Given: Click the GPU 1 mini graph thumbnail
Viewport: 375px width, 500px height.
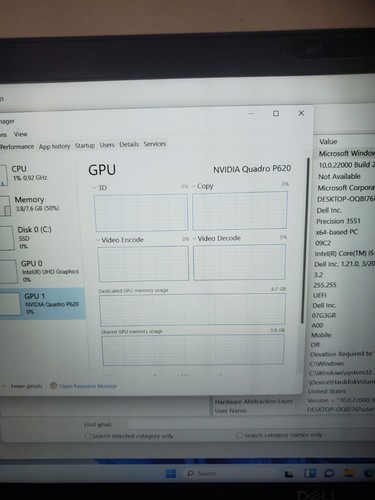Looking at the screenshot, I should click(x=10, y=304).
